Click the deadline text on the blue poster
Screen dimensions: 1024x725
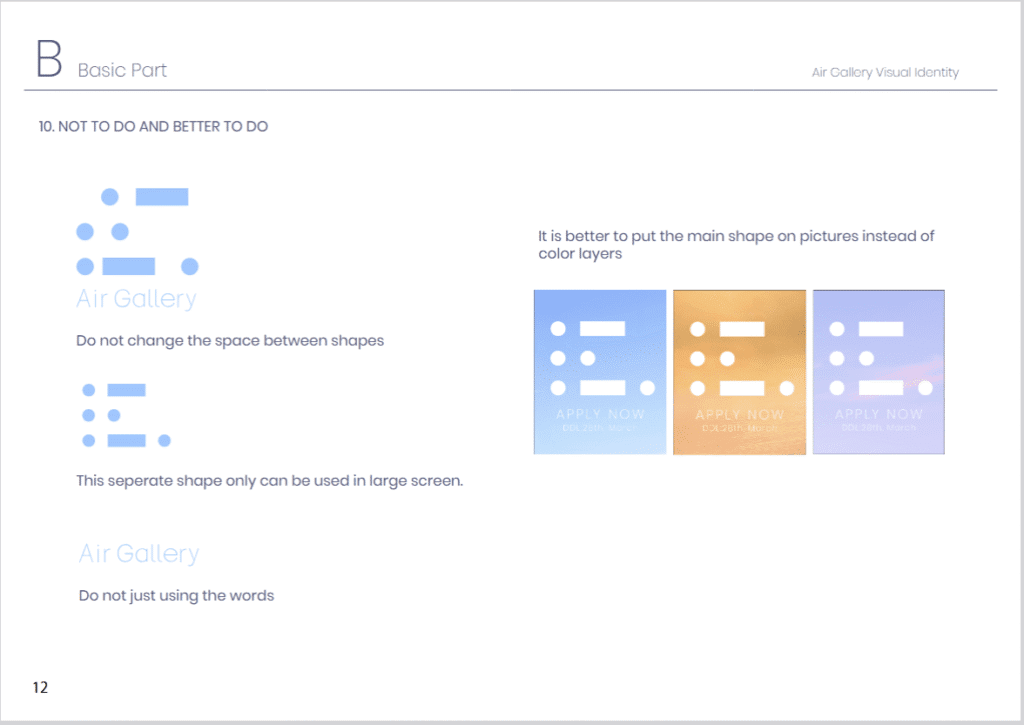pyautogui.click(x=599, y=428)
